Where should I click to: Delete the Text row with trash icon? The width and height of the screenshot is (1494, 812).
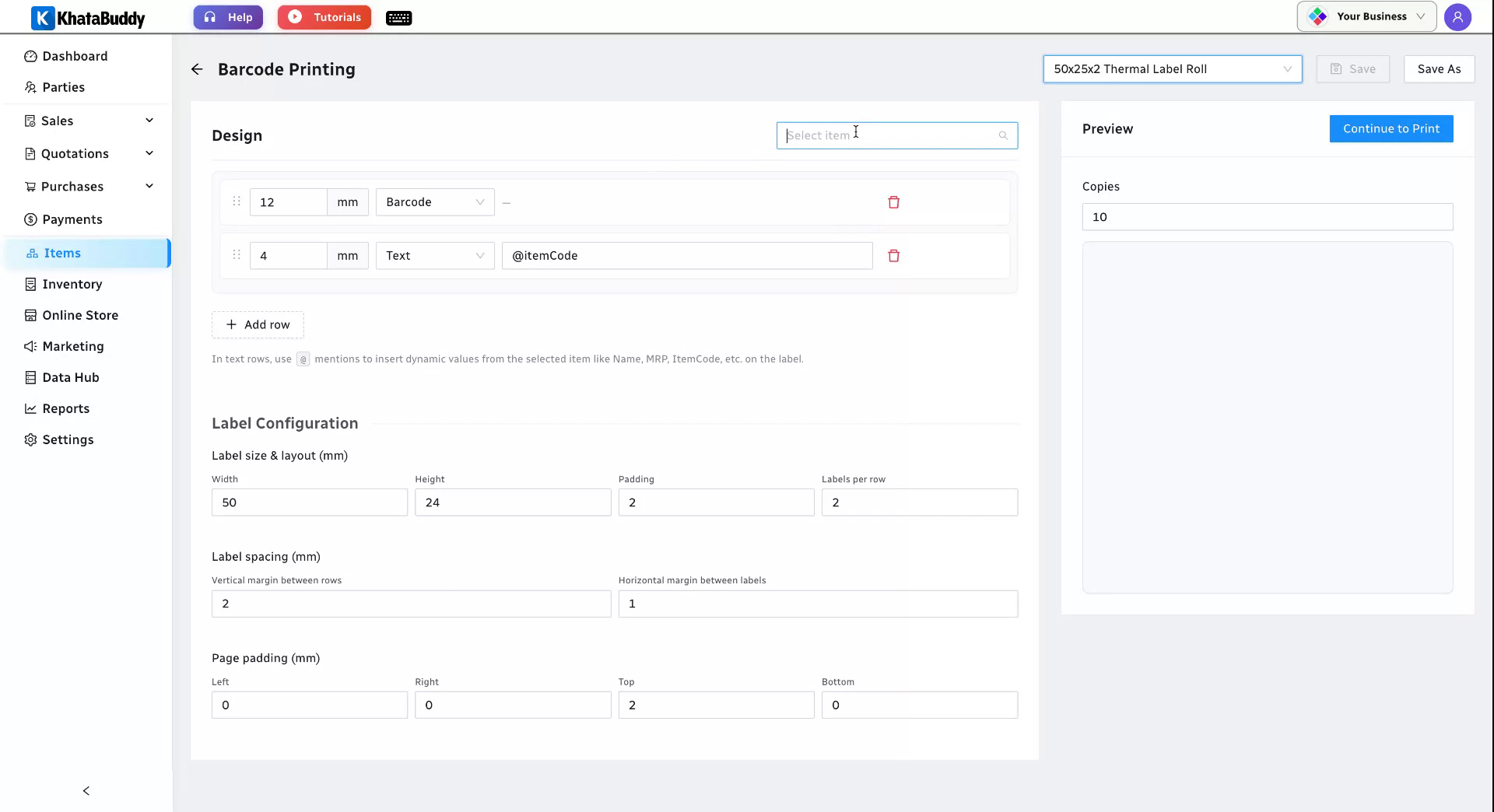893,256
